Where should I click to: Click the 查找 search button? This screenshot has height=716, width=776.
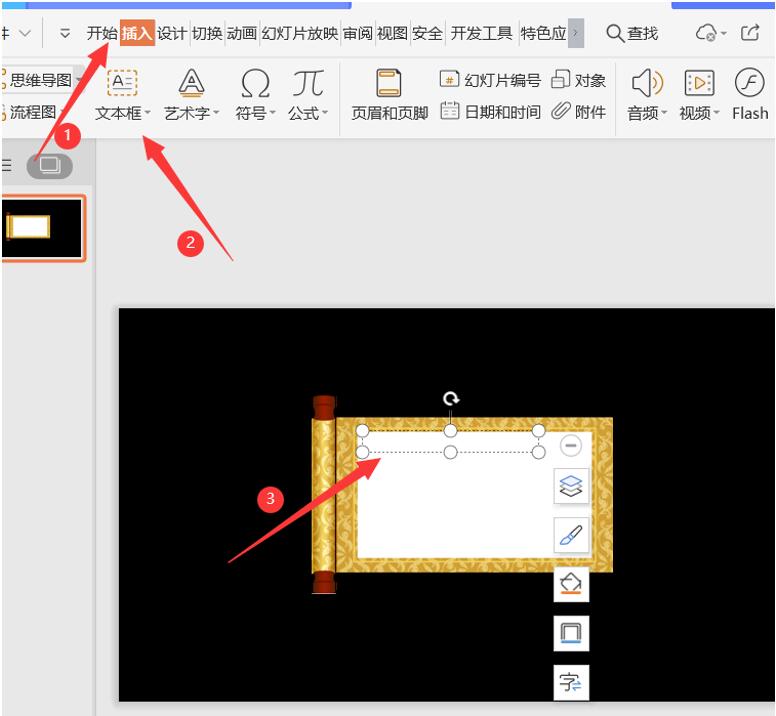(632, 33)
